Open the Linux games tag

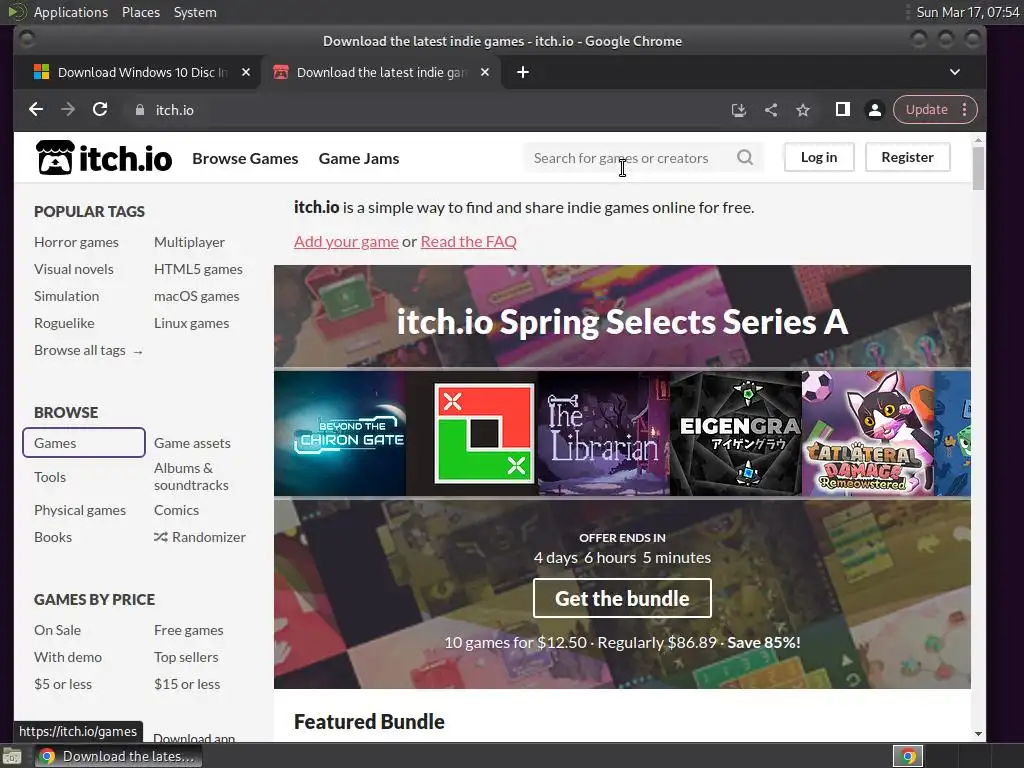pos(191,323)
